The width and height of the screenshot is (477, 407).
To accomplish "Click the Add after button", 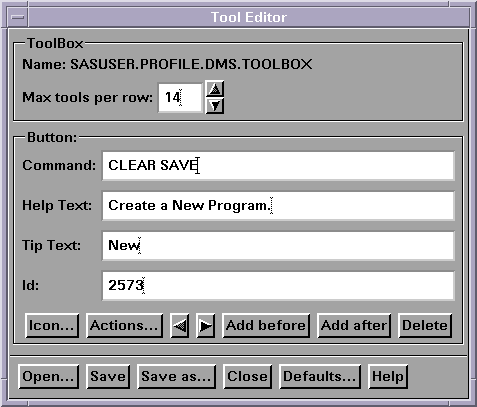I will [354, 325].
